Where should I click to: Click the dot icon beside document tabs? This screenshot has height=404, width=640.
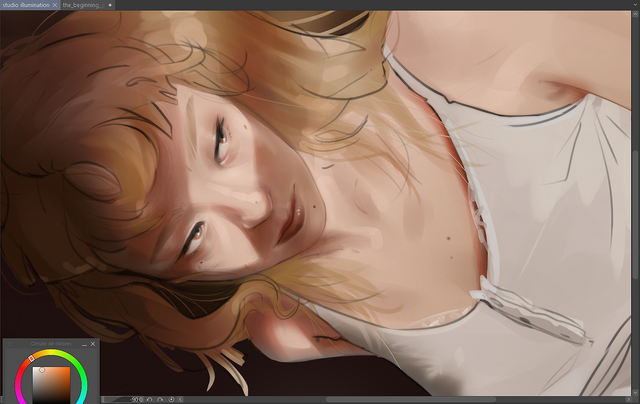point(110,5)
